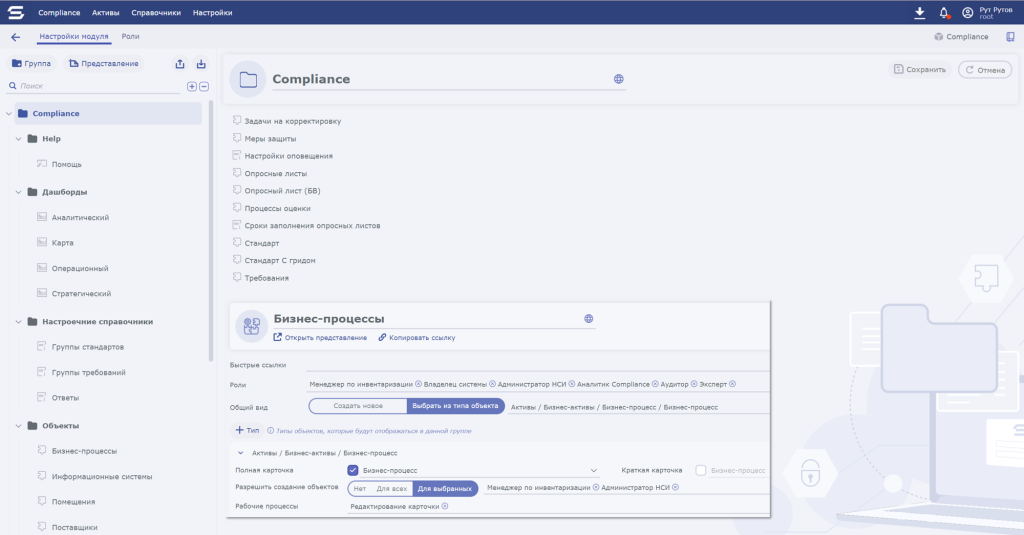Click the user profile avatar icon
Image resolution: width=1024 pixels, height=535 pixels.
[968, 13]
